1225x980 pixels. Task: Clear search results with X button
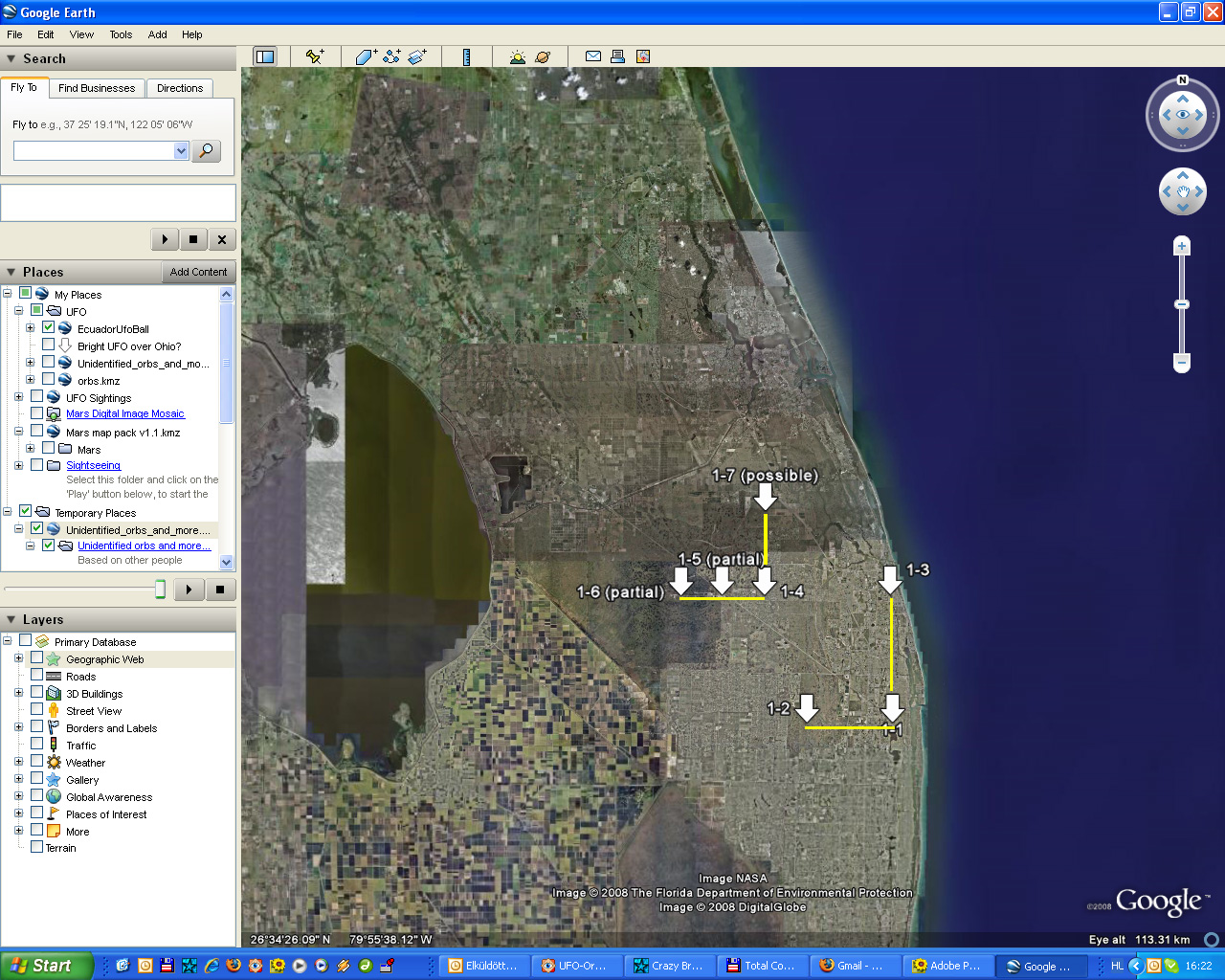coord(222,239)
